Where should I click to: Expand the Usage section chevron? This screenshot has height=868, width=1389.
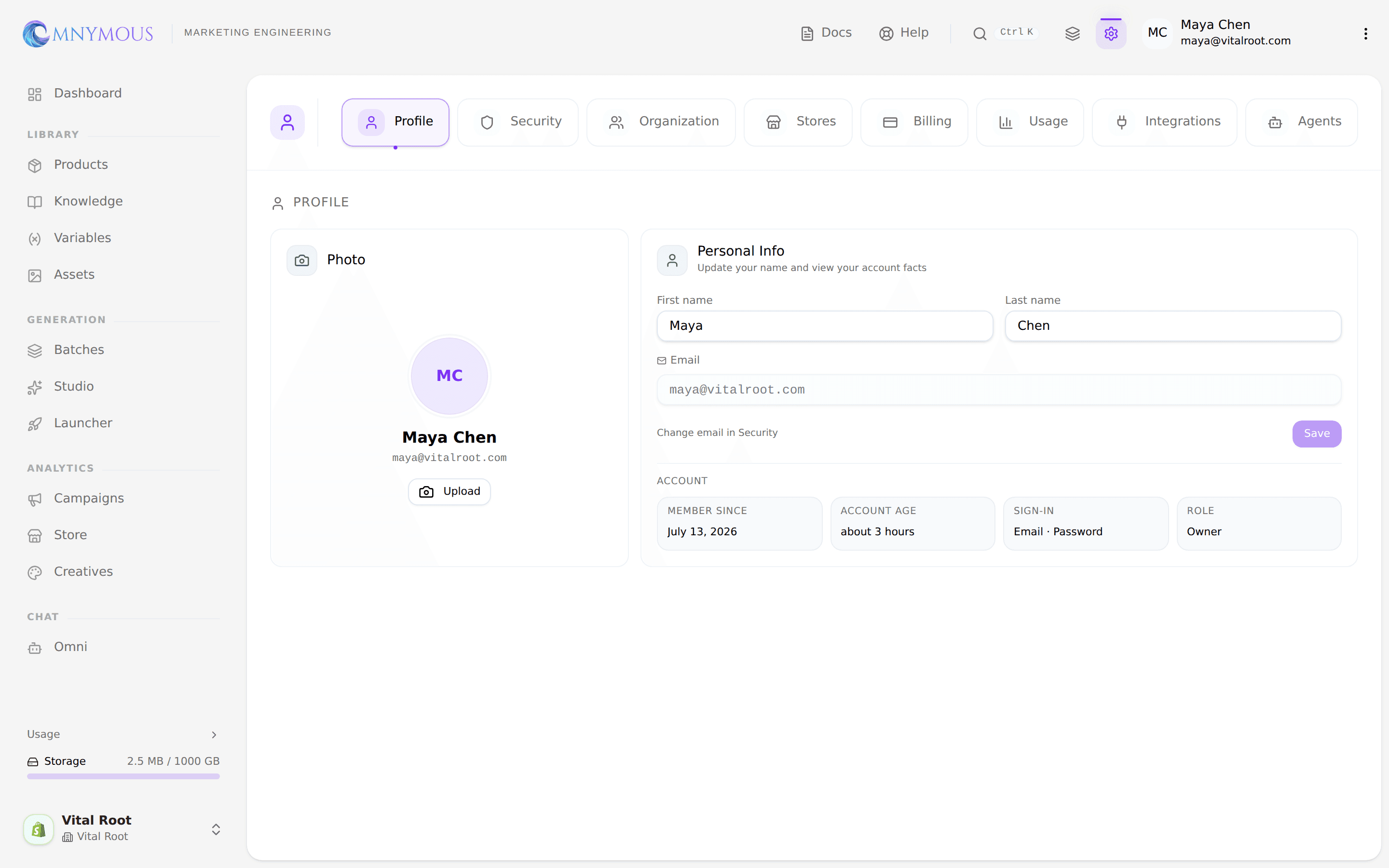click(x=214, y=735)
